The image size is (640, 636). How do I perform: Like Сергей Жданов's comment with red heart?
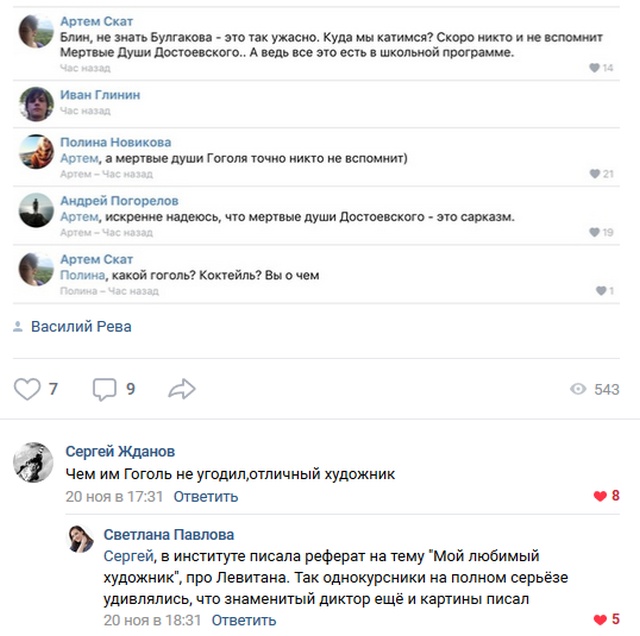pos(600,496)
